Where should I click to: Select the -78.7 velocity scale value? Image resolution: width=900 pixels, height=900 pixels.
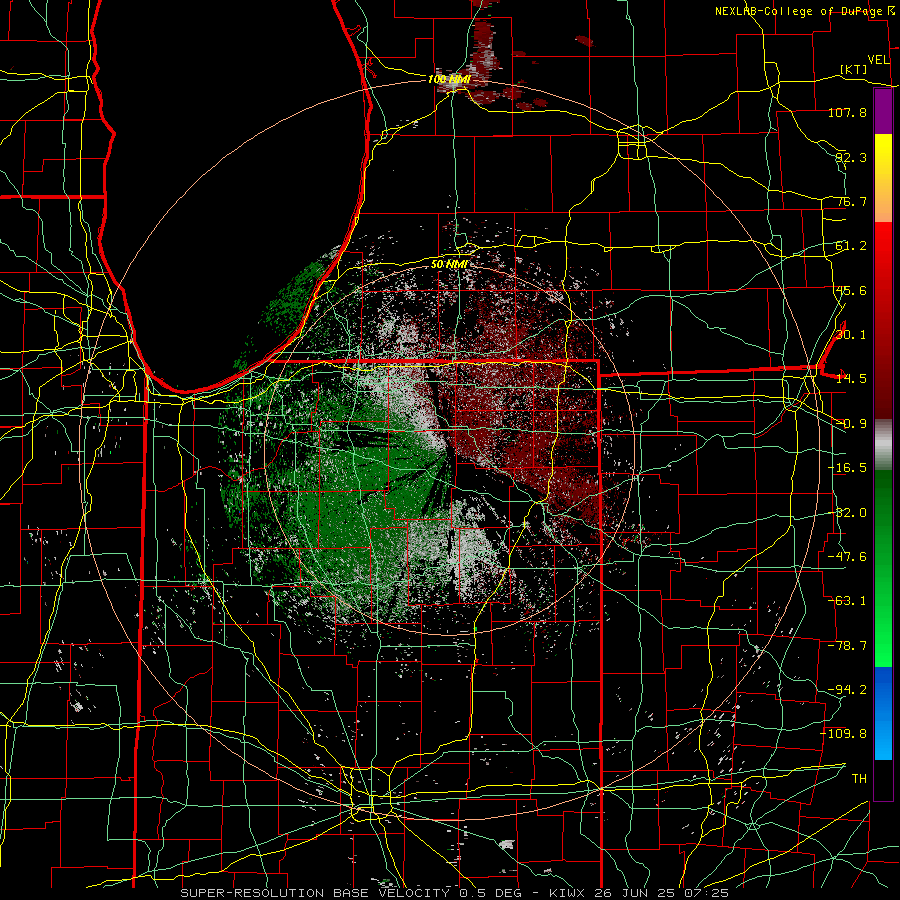[x=847, y=646]
